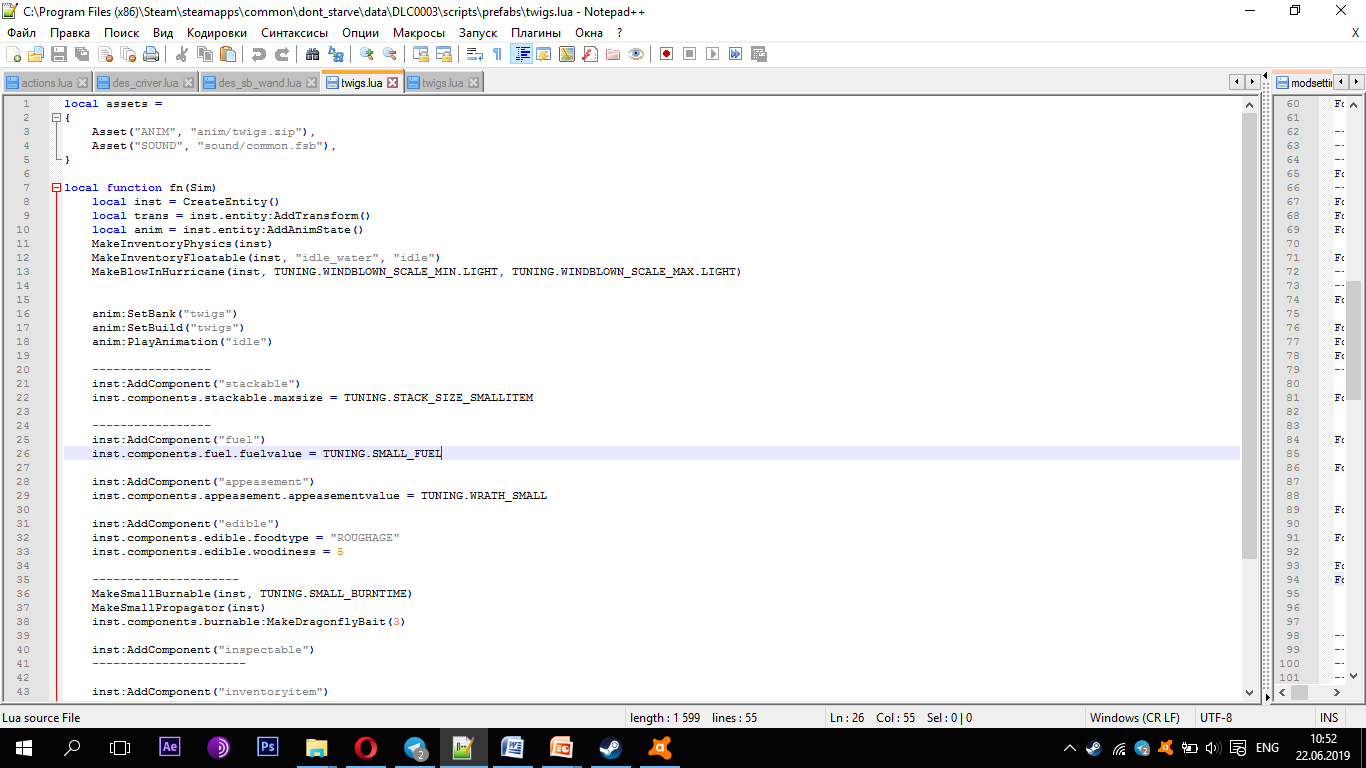This screenshot has width=1366, height=768.
Task: Click the Zoom In magnifier icon
Action: [366, 54]
